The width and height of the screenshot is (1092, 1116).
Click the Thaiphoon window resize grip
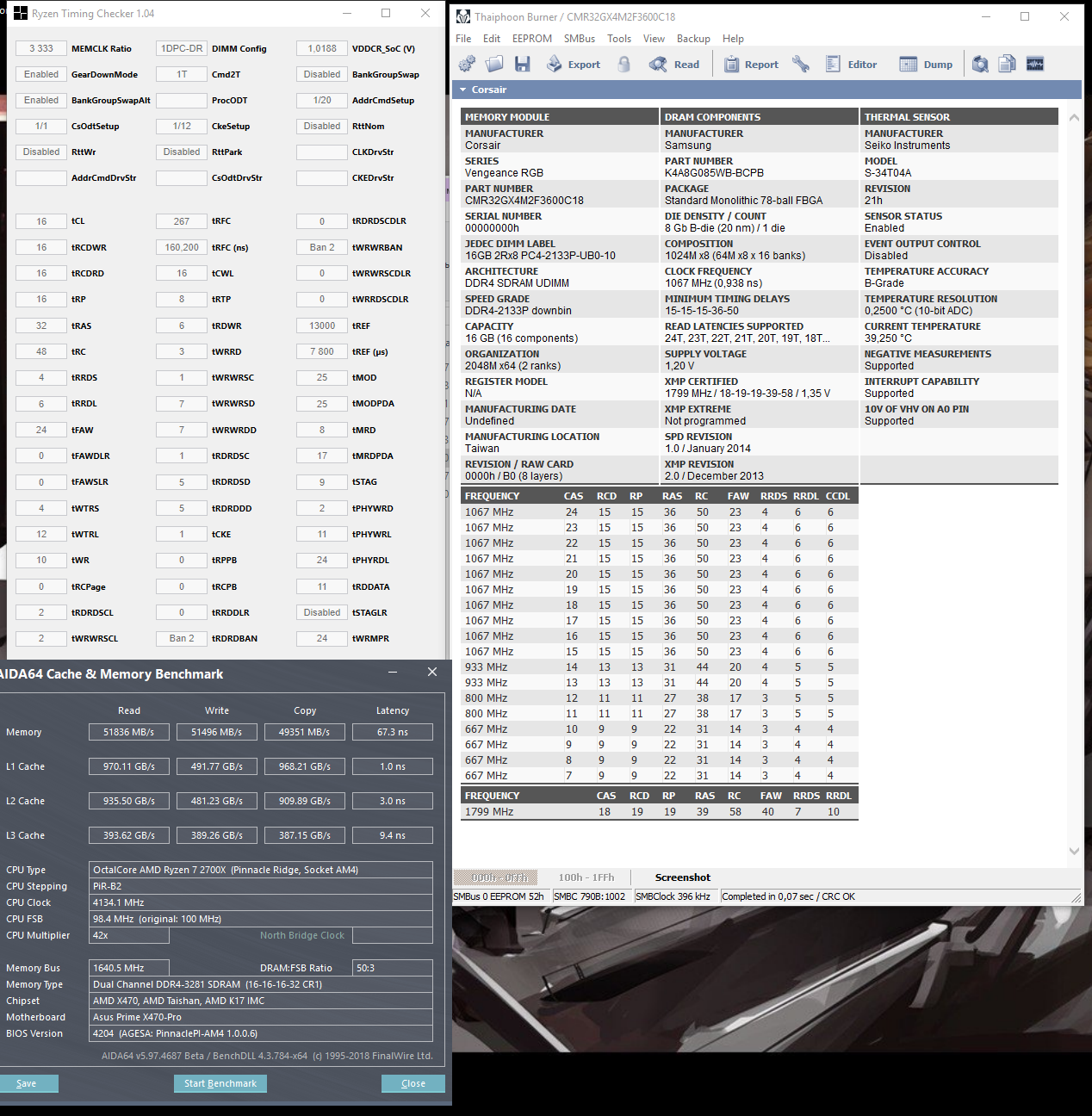tap(1076, 897)
